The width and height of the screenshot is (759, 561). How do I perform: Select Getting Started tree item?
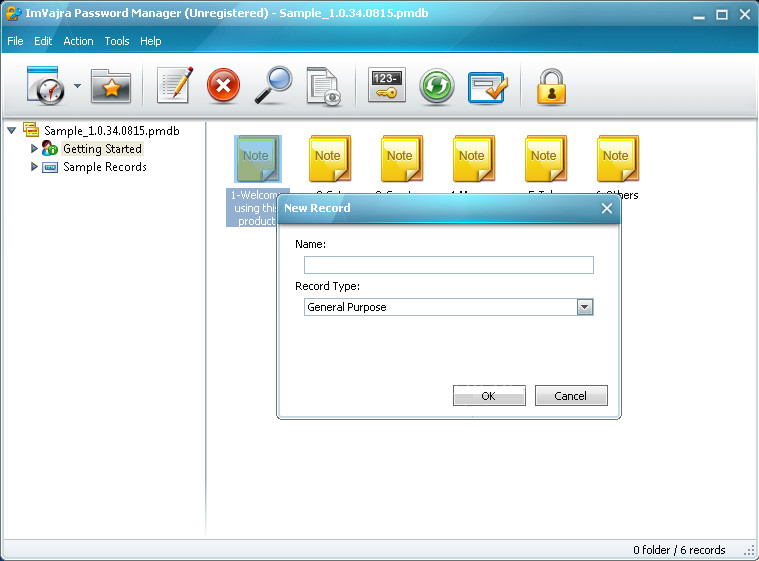[102, 149]
